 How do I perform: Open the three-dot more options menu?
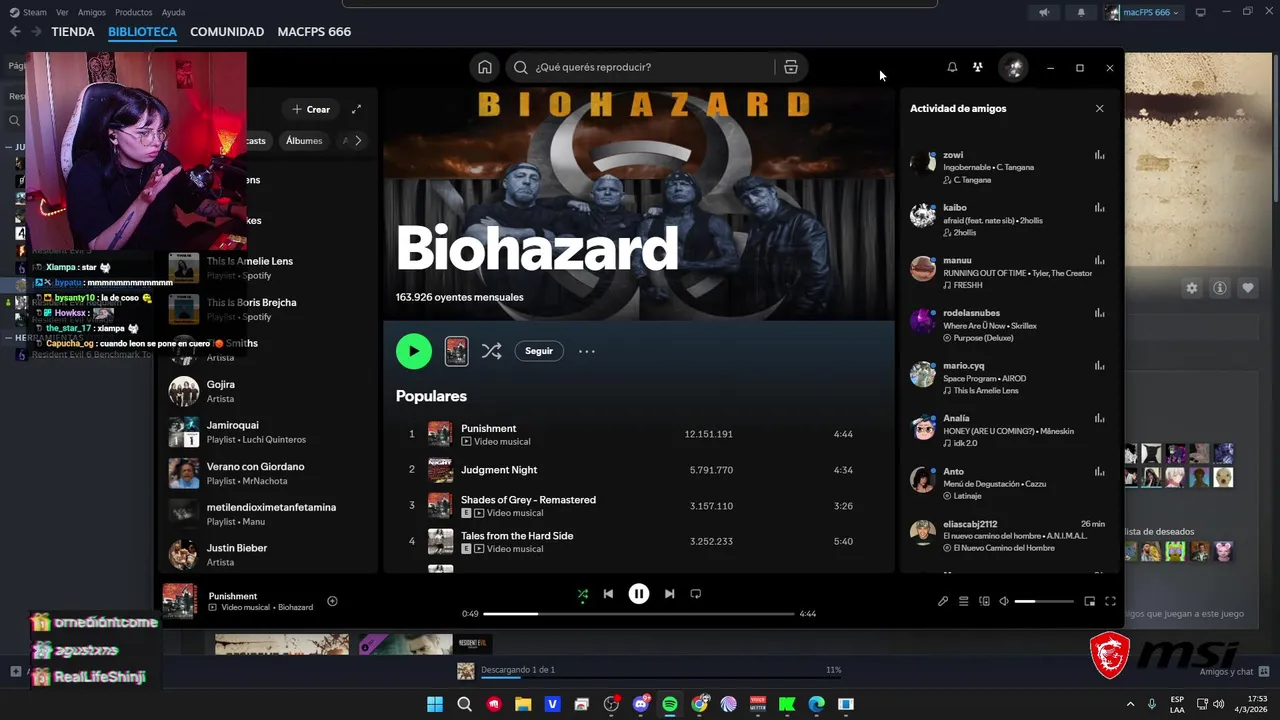click(x=587, y=351)
